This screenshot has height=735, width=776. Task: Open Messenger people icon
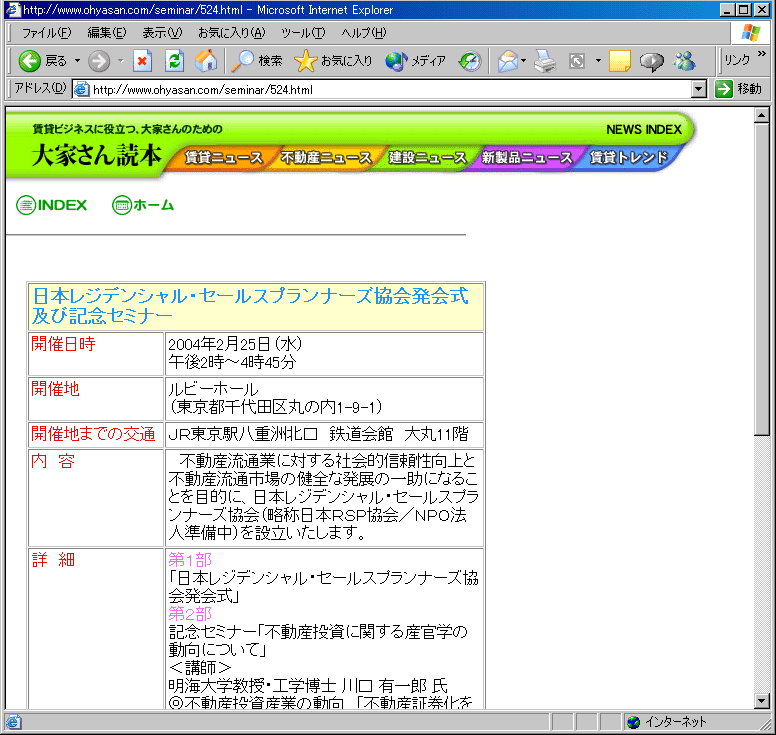[684, 61]
